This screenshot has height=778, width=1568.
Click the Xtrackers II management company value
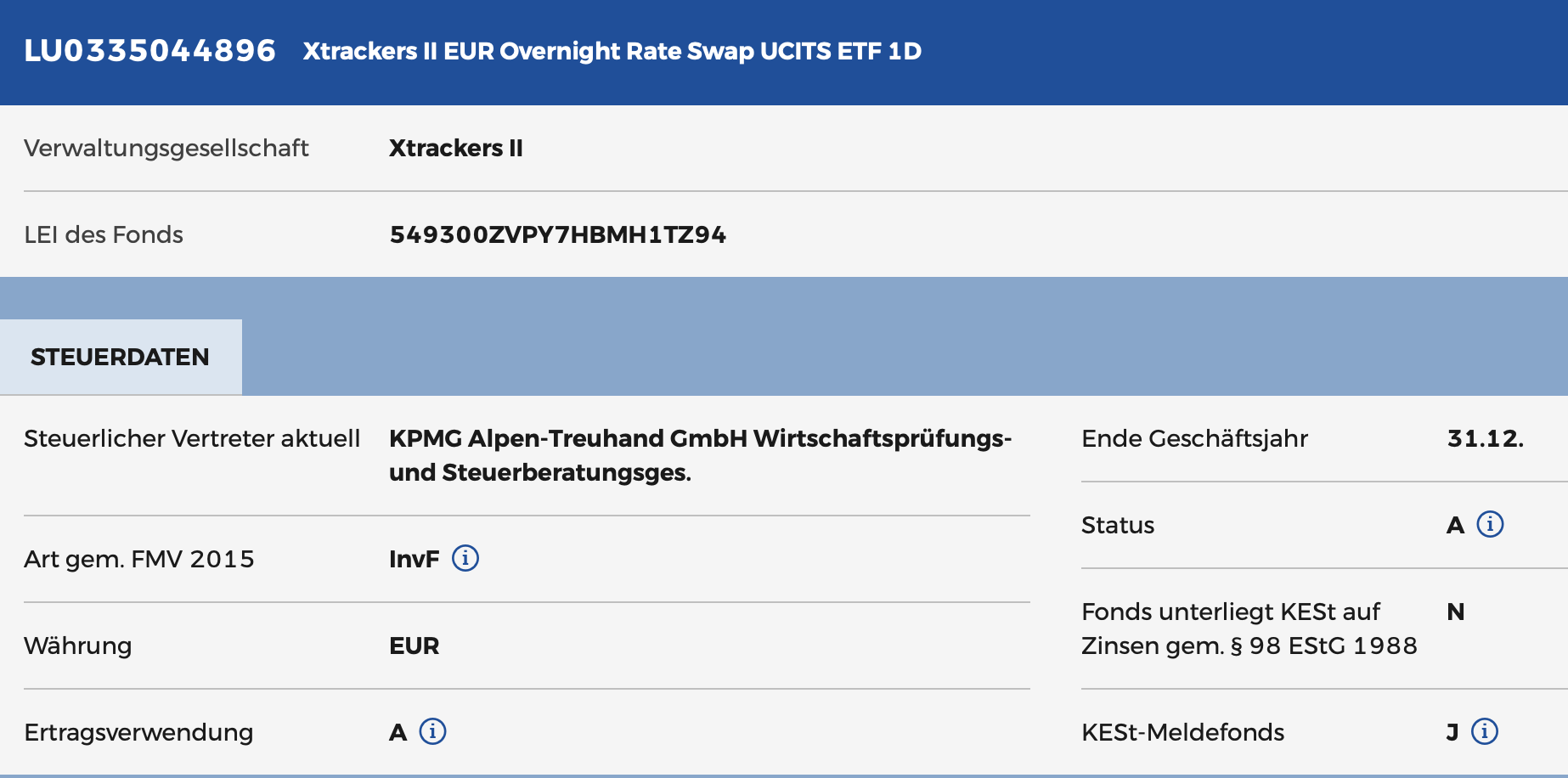[455, 148]
